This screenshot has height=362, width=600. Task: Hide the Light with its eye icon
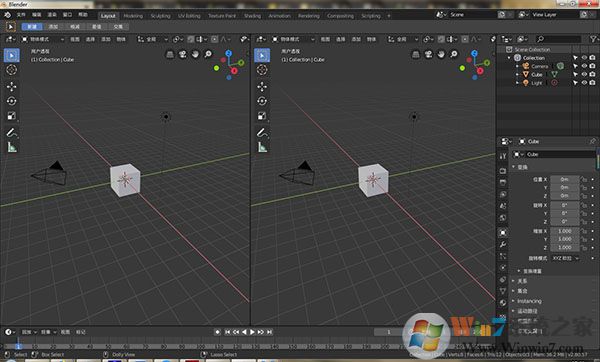click(x=584, y=83)
